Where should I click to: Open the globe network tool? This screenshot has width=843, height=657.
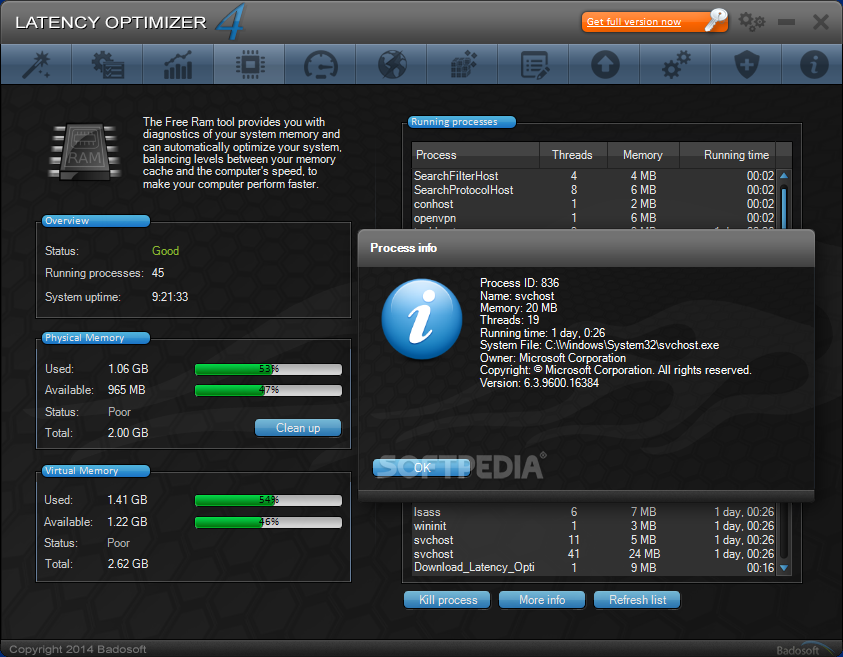pyautogui.click(x=391, y=65)
